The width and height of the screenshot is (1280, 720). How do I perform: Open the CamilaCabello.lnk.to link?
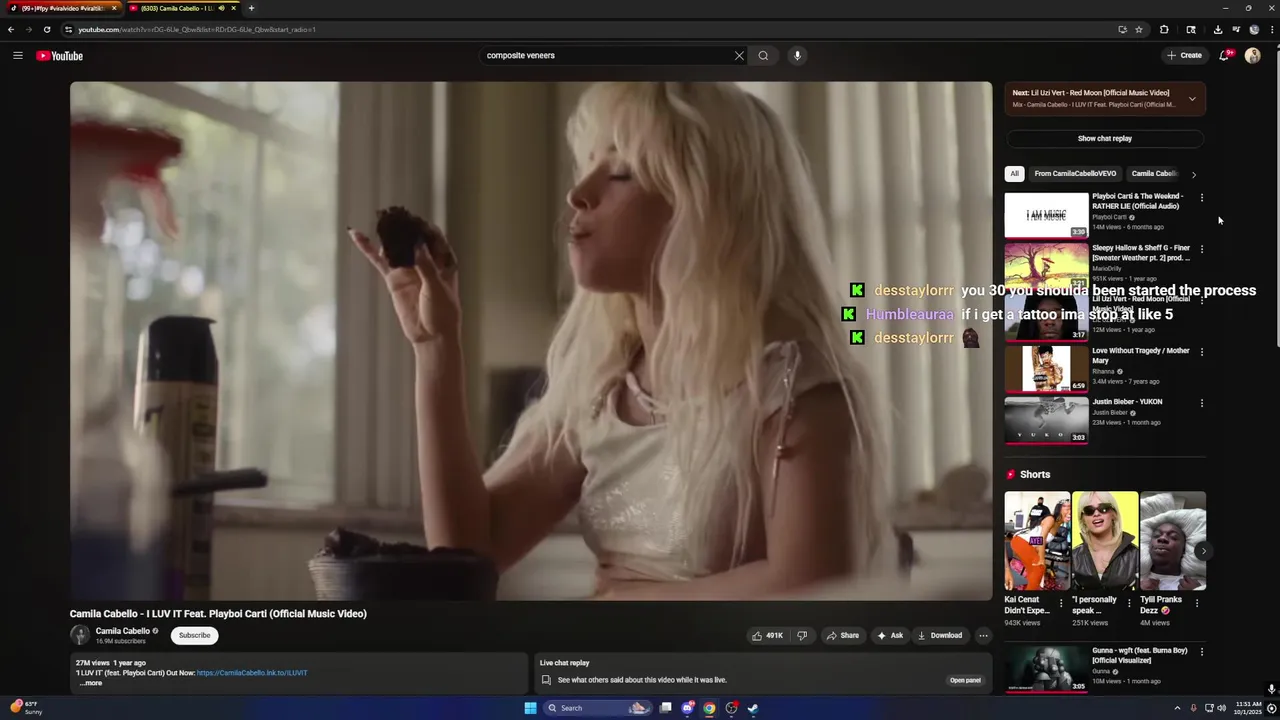(x=252, y=673)
